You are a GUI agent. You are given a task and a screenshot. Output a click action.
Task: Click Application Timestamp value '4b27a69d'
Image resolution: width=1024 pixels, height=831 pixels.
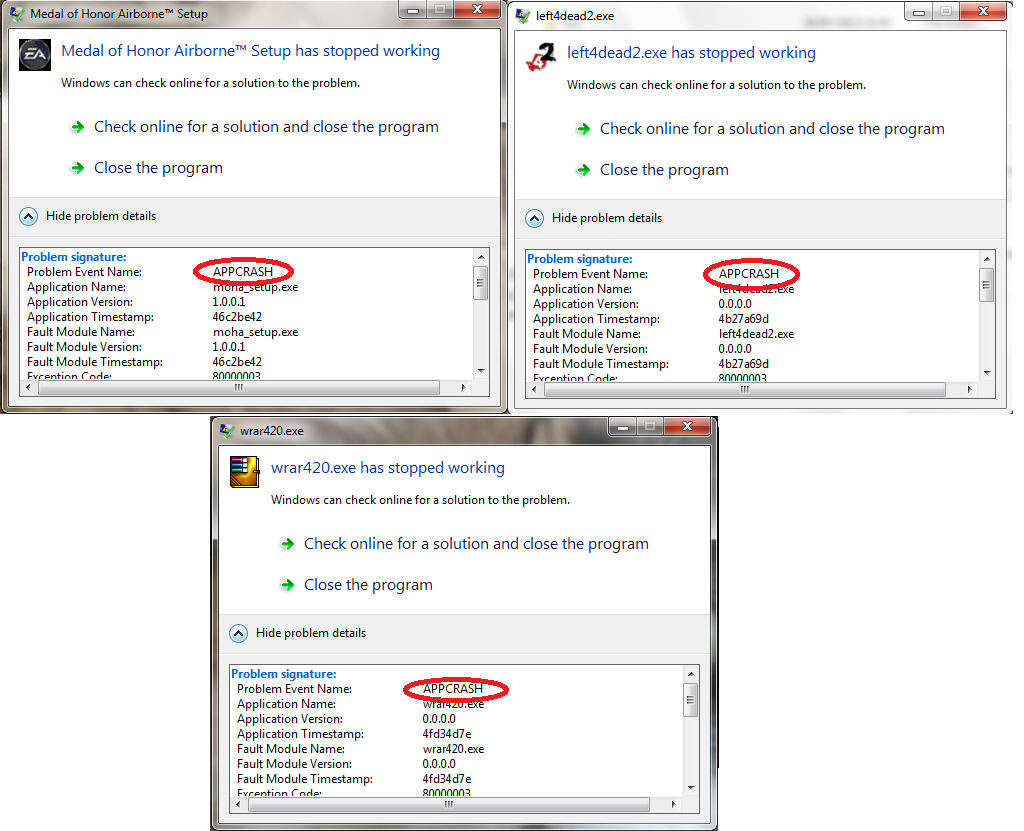[x=744, y=319]
